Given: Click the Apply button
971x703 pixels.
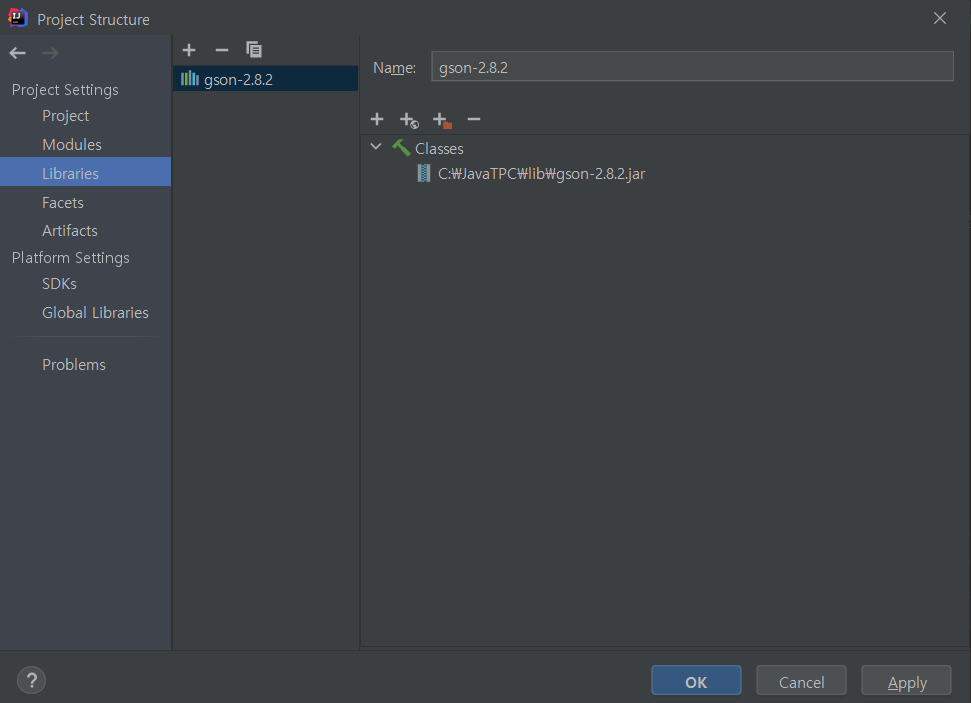Looking at the screenshot, I should point(907,681).
